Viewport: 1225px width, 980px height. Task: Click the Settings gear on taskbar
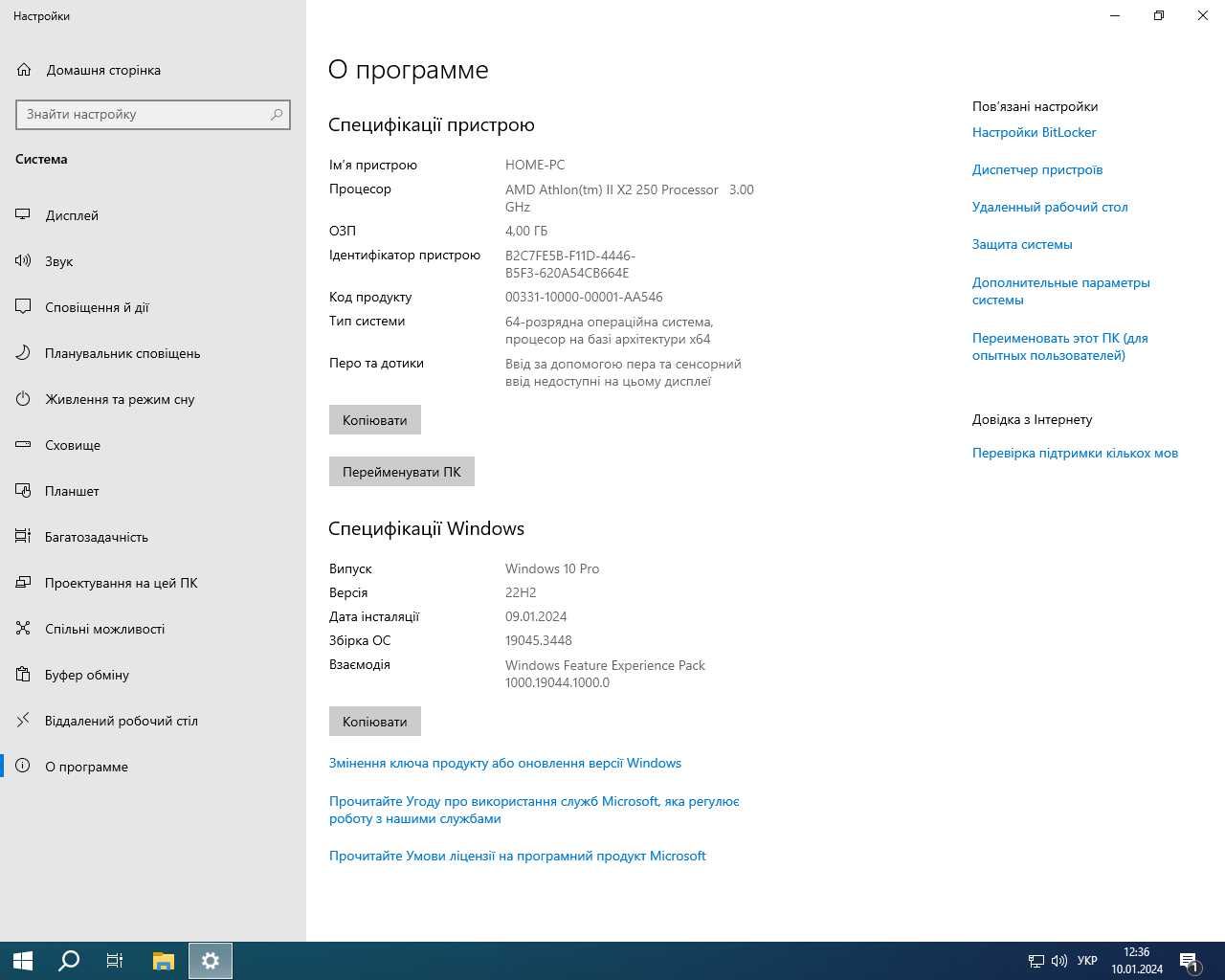point(211,961)
